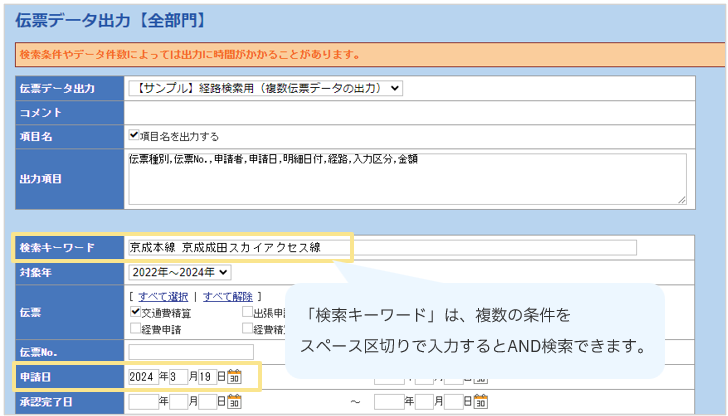
Task: Enable the 経費申請 checkbox
Action: point(135,327)
